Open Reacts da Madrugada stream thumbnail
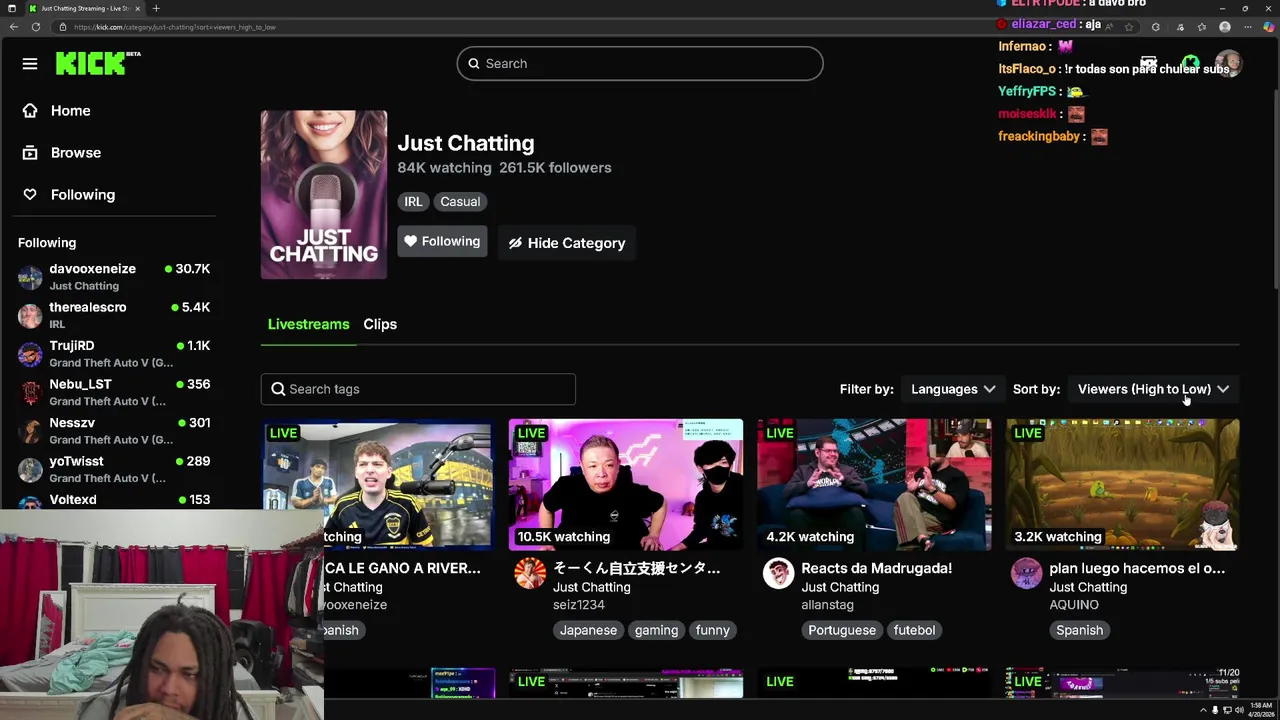The height and width of the screenshot is (720, 1280). pos(874,485)
